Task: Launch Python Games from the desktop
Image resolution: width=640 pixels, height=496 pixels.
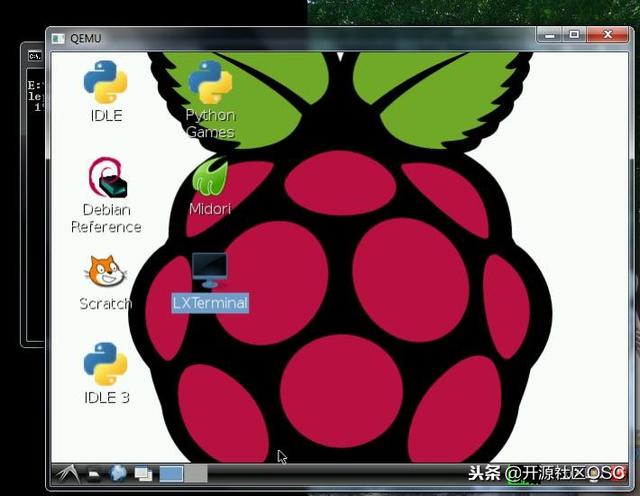Action: 210,82
